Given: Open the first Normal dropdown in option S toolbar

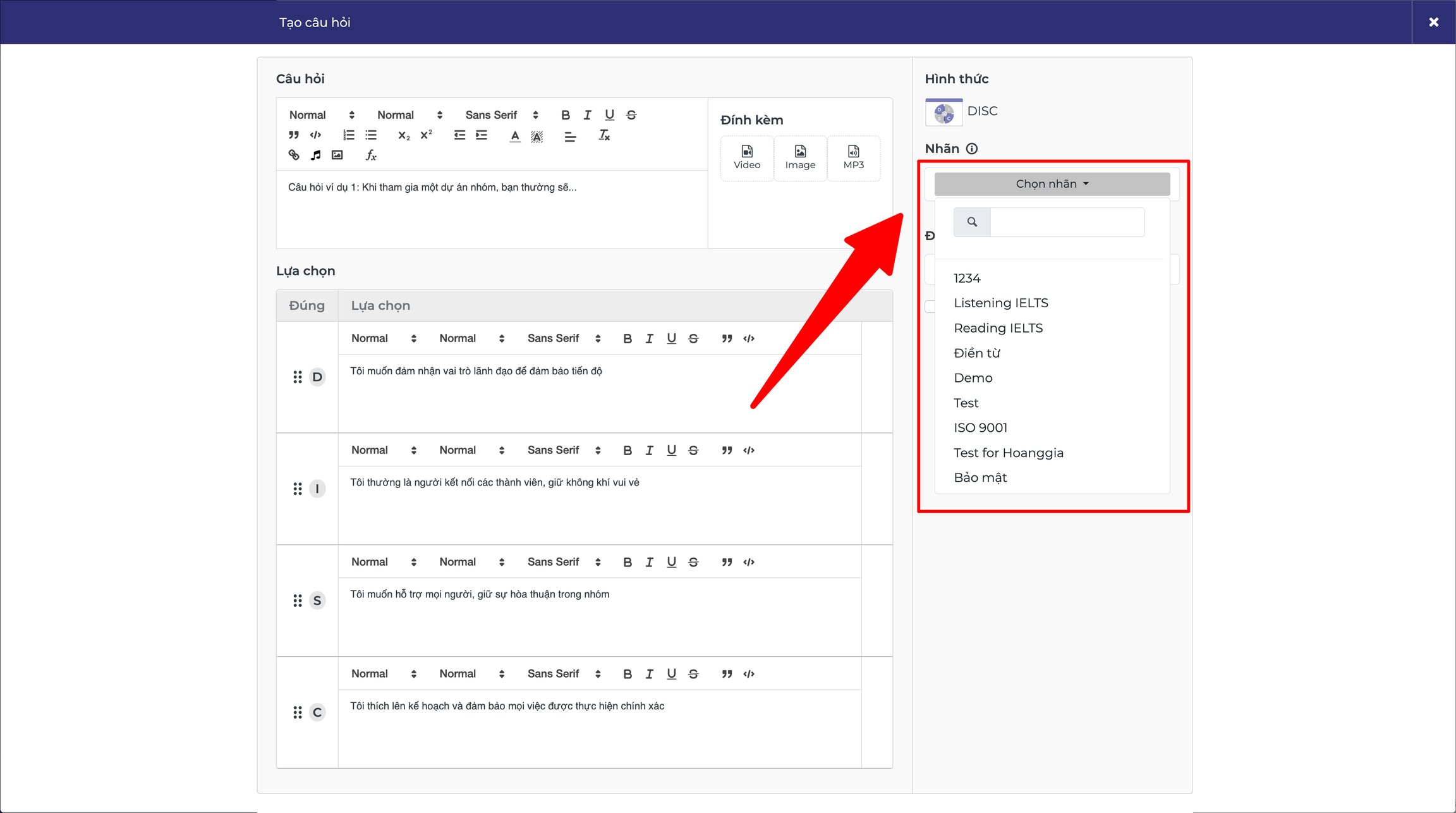Looking at the screenshot, I should click(384, 562).
